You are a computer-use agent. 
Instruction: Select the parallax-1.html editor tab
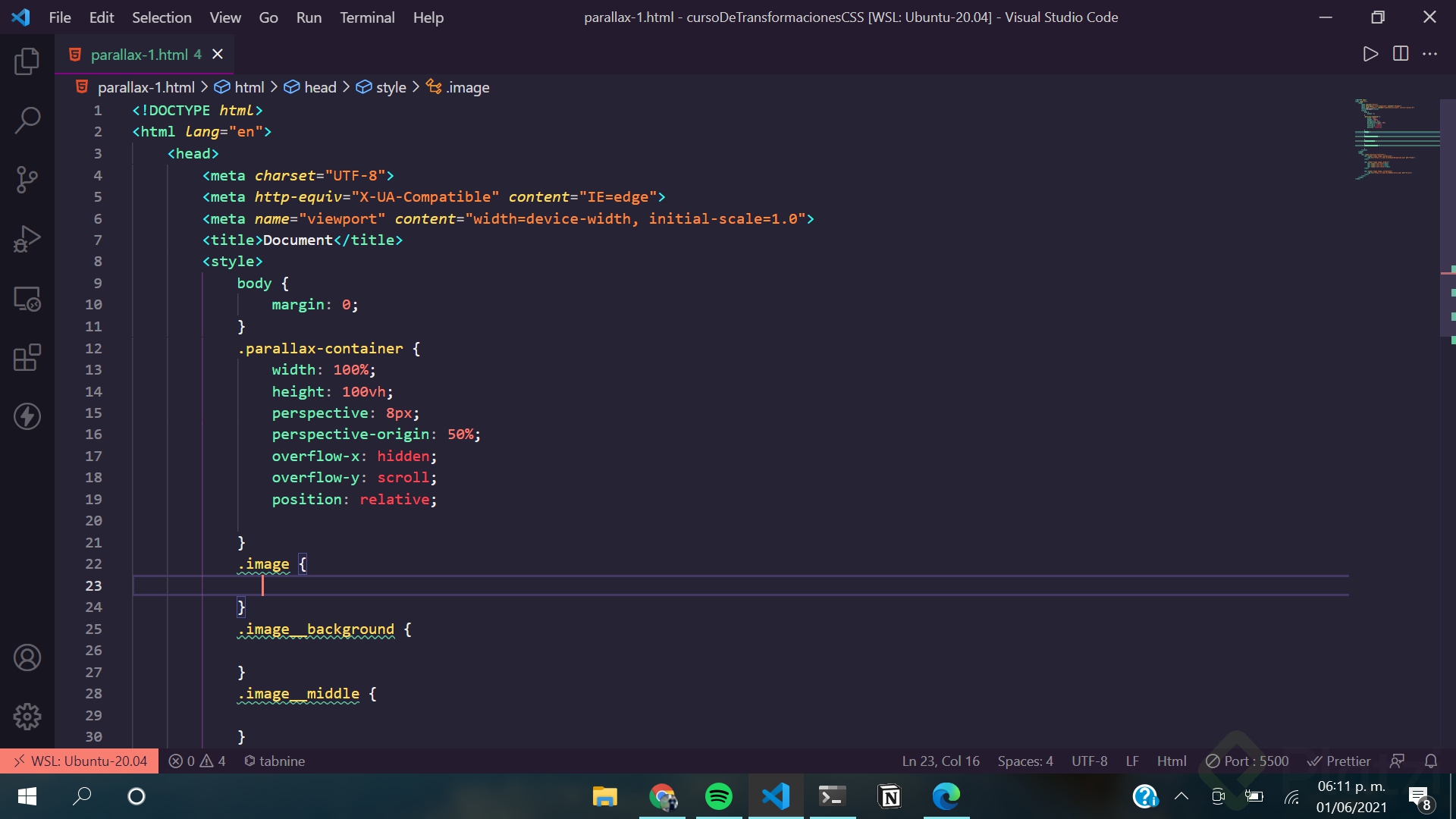click(x=140, y=55)
